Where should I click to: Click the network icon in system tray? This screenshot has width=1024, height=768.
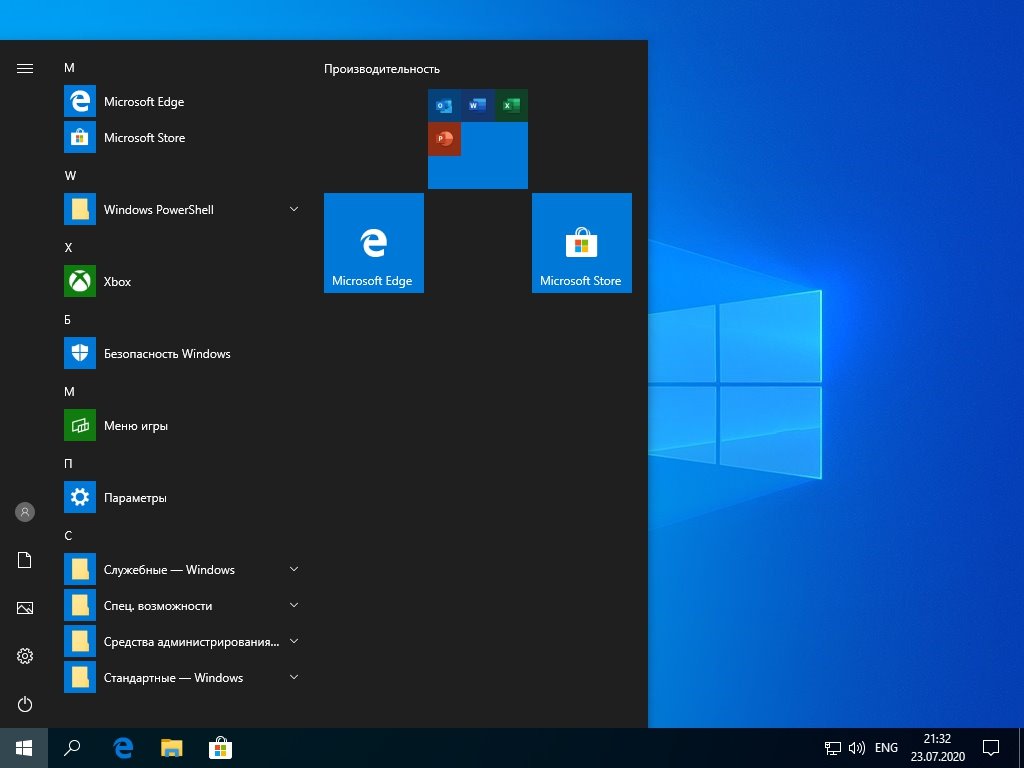[833, 748]
